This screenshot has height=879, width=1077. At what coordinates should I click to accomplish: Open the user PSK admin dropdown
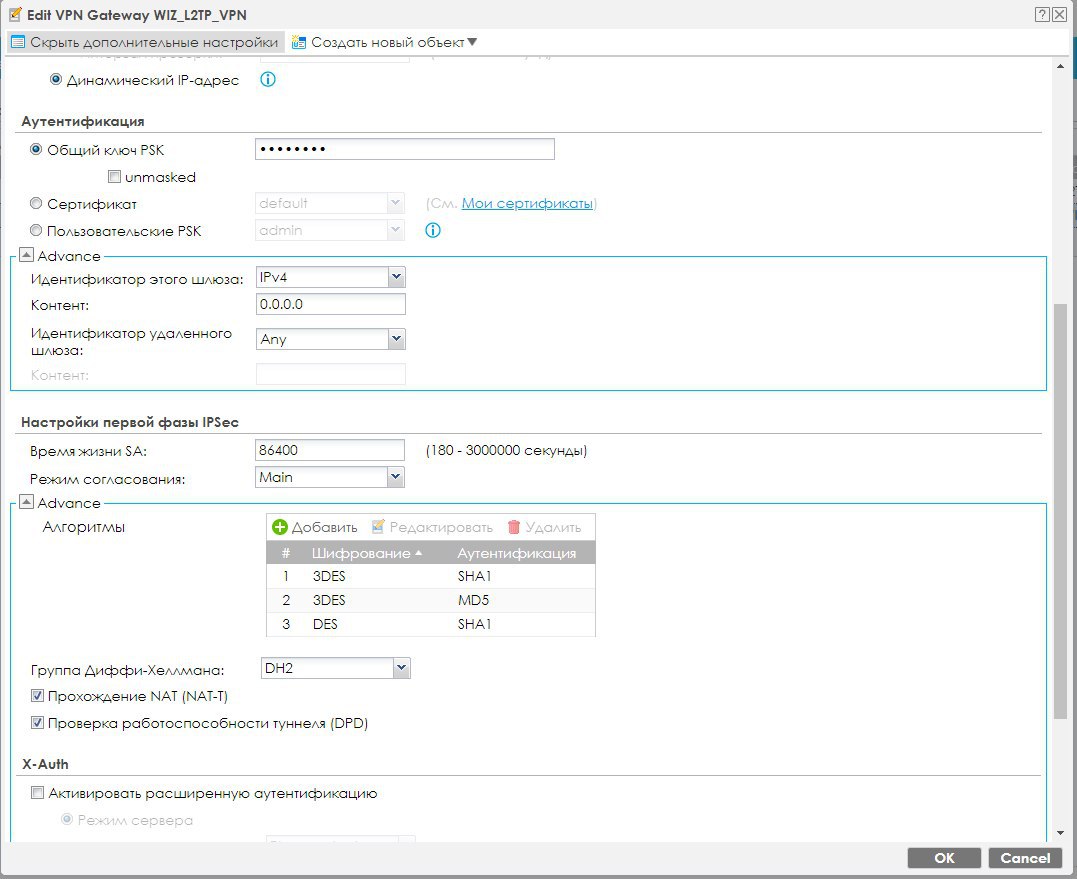coord(396,230)
